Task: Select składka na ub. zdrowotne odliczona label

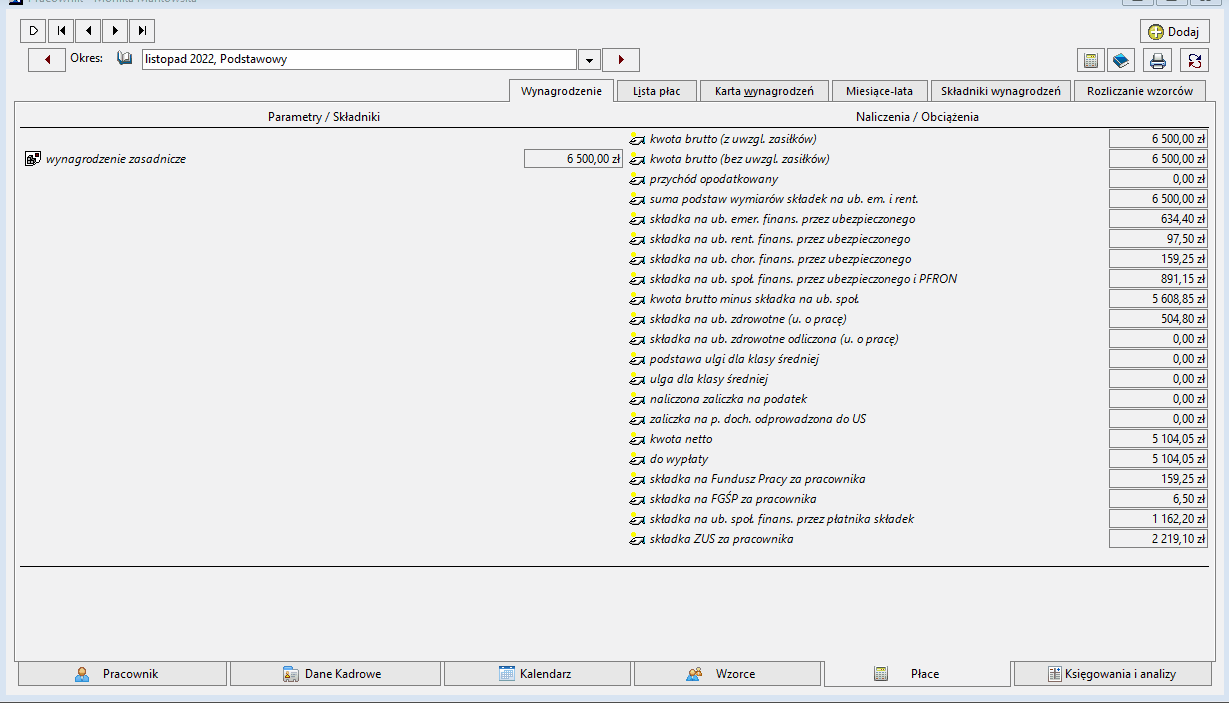Action: [x=774, y=338]
